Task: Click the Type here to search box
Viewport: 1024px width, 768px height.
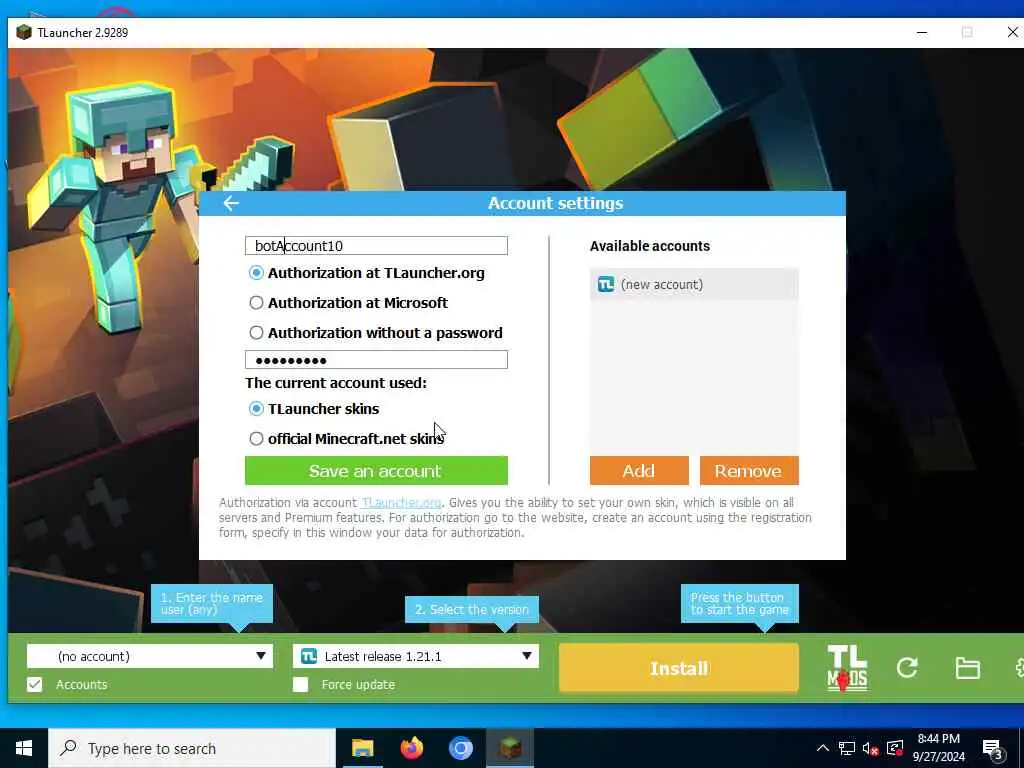Action: [191, 748]
